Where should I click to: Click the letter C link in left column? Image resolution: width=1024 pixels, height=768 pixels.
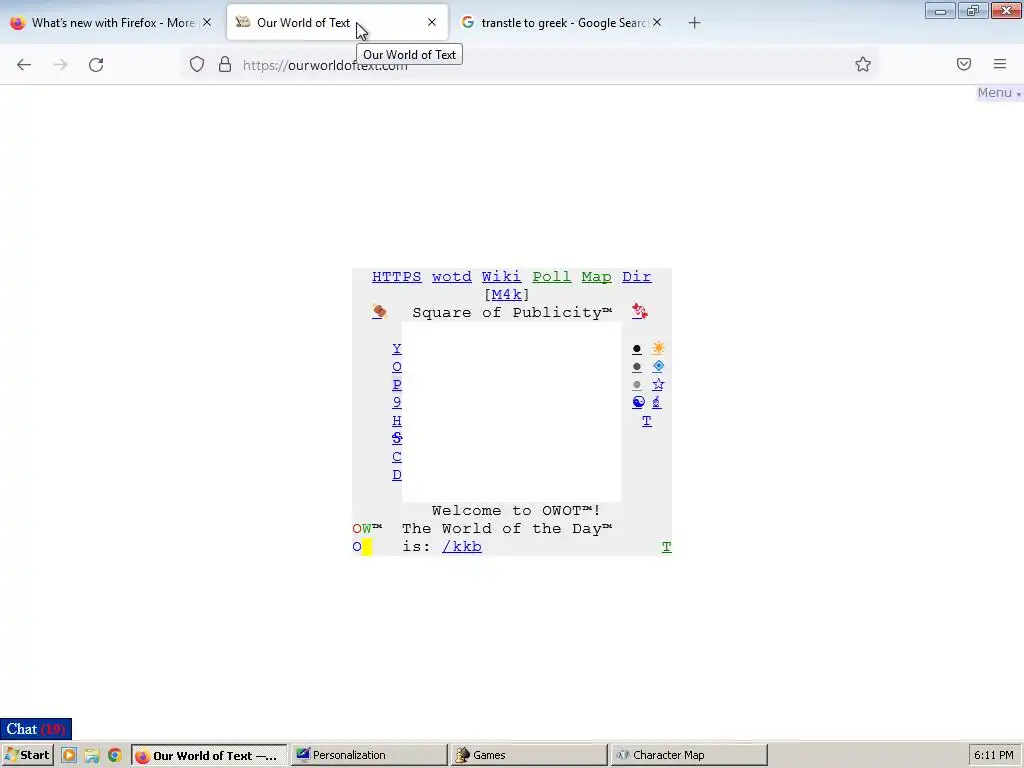coord(396,456)
